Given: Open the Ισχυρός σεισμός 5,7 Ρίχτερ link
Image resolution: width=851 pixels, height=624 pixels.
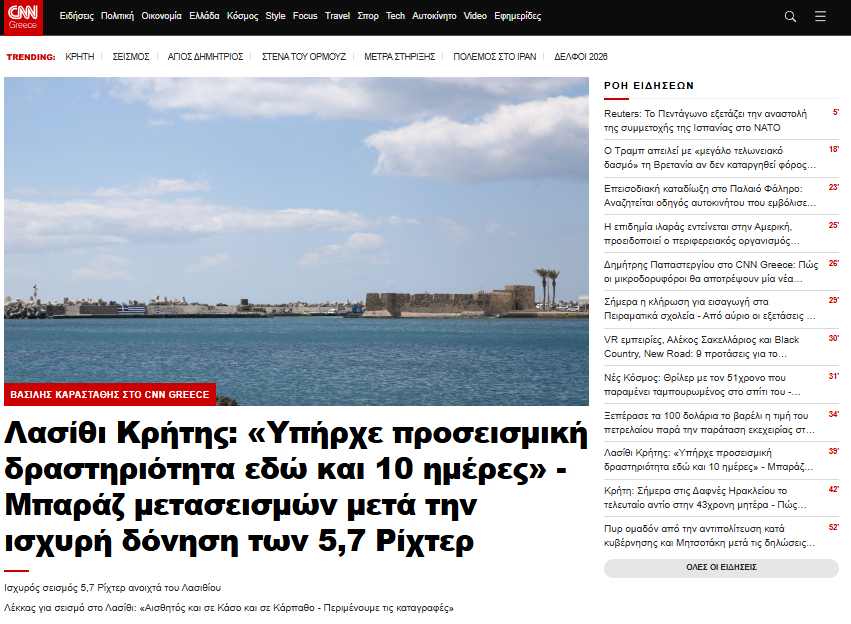Looking at the screenshot, I should (x=112, y=587).
